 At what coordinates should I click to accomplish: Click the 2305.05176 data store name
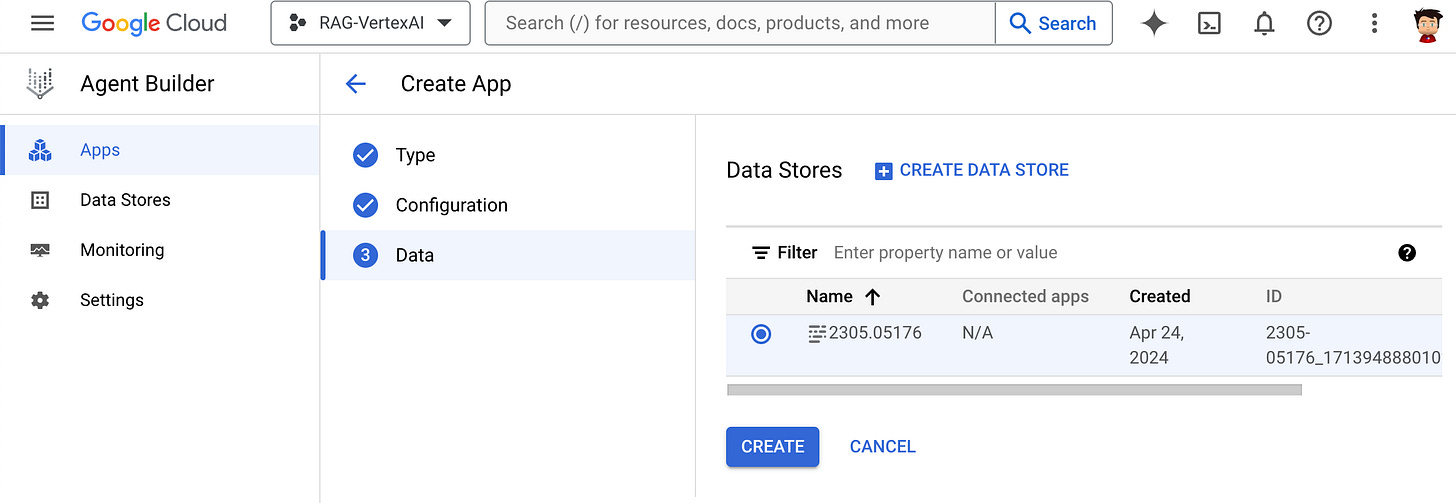click(x=875, y=333)
